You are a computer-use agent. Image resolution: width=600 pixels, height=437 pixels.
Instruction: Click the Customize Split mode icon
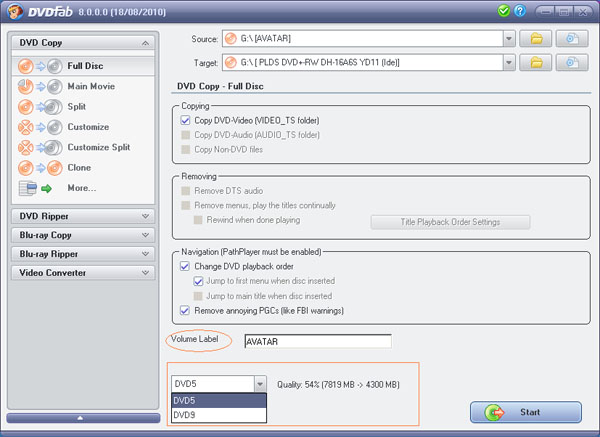tap(40, 147)
